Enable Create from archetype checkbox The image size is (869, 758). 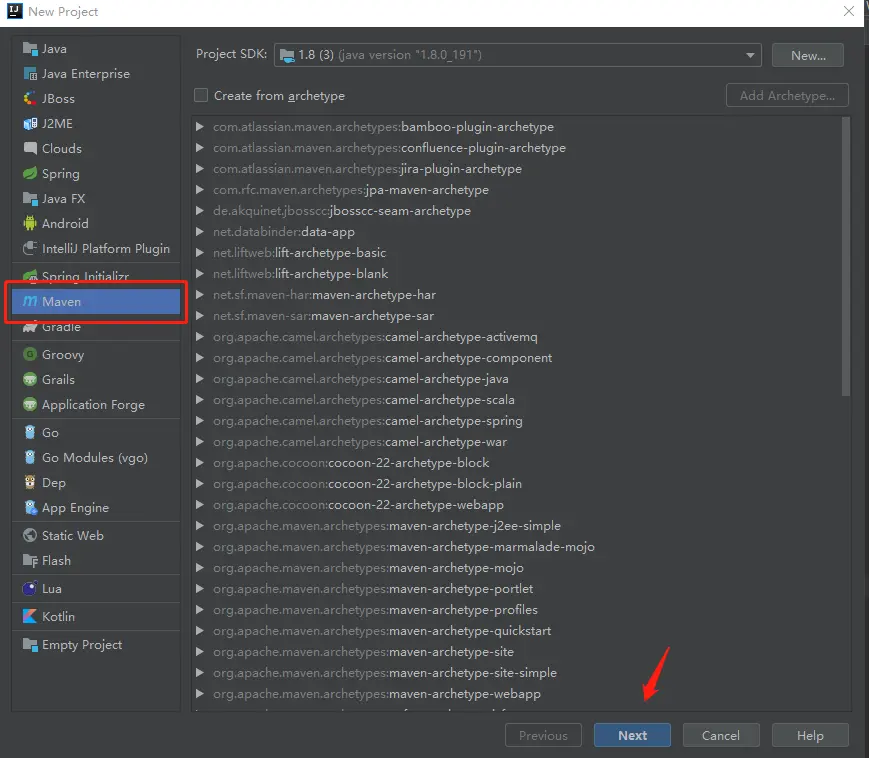tap(201, 95)
